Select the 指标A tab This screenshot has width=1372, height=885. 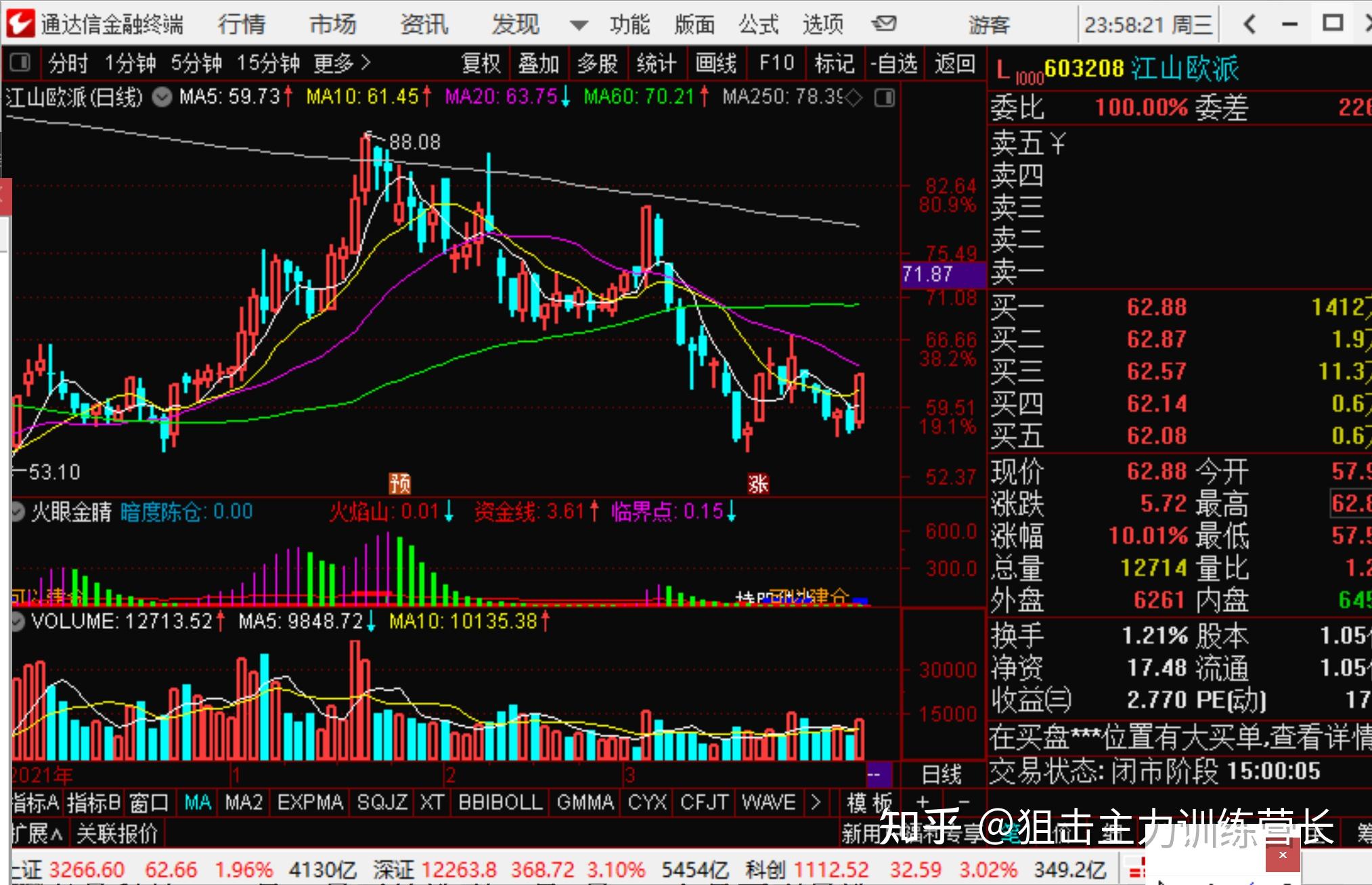click(36, 803)
